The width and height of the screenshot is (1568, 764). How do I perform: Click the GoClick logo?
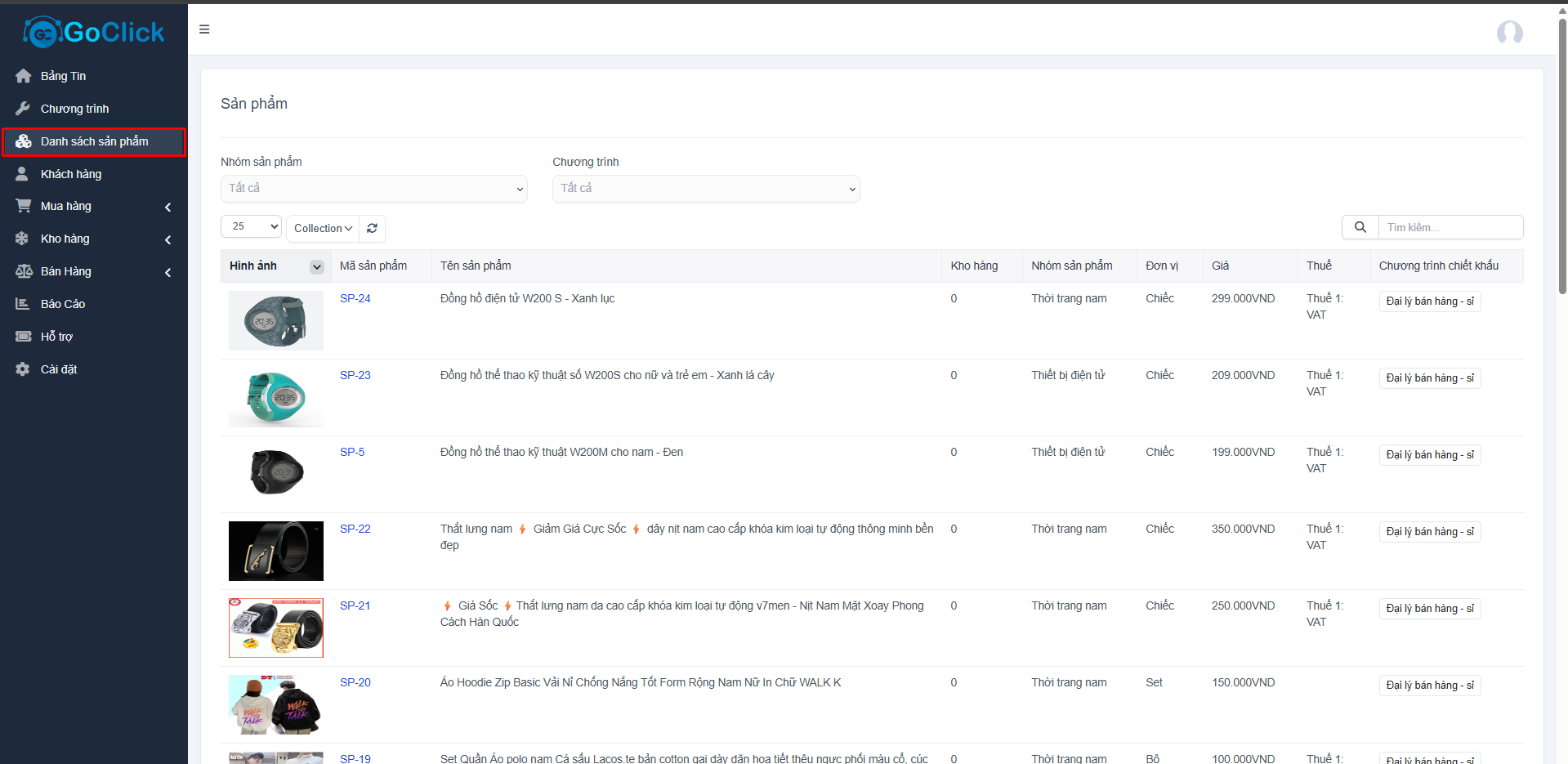pos(94,33)
